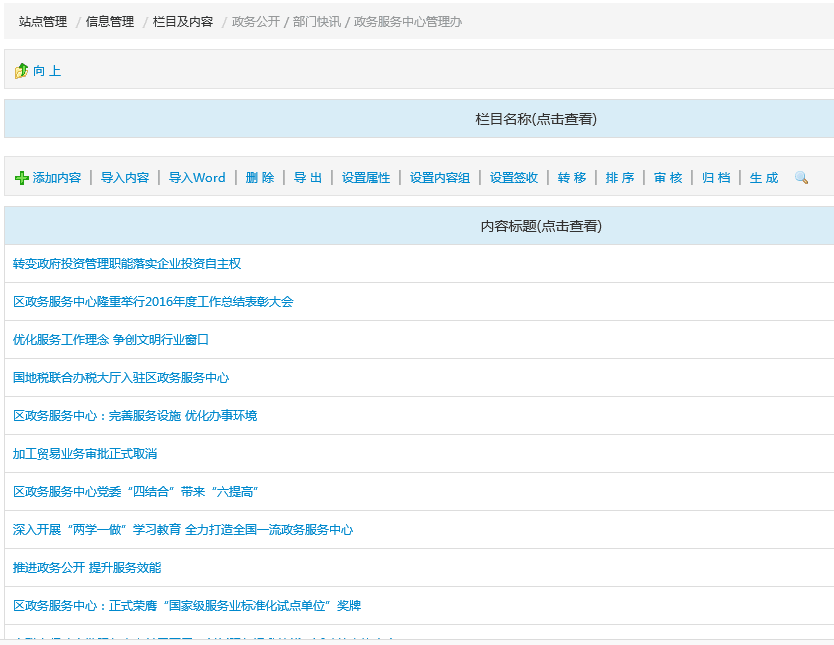Choose 转移 in the toolbar
834x645 pixels.
coord(572,178)
